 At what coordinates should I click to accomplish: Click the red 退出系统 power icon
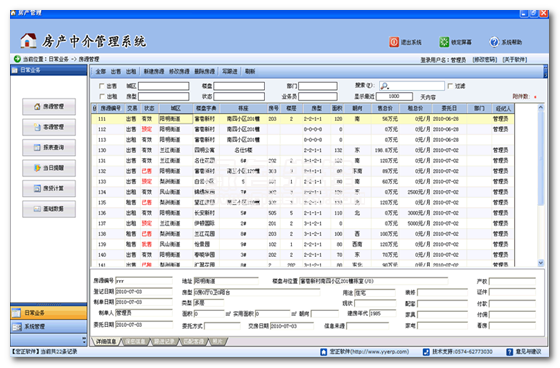394,42
